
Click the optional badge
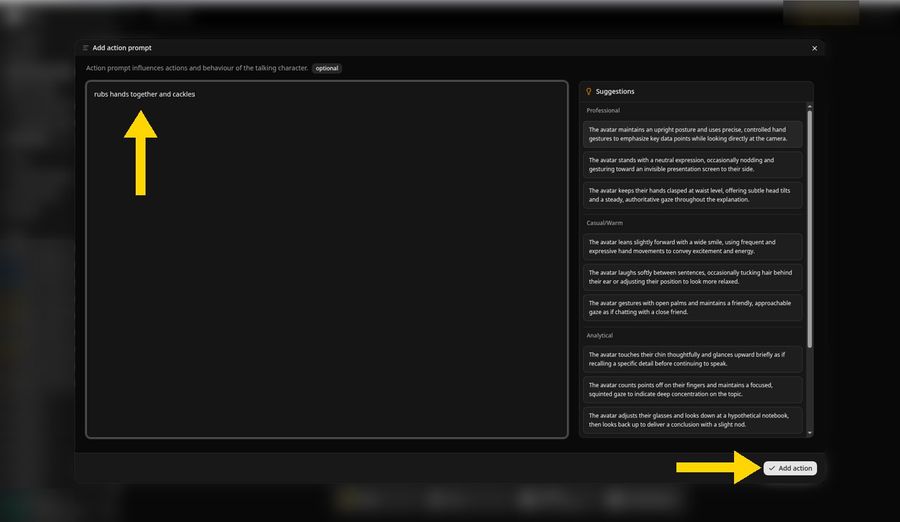327,68
